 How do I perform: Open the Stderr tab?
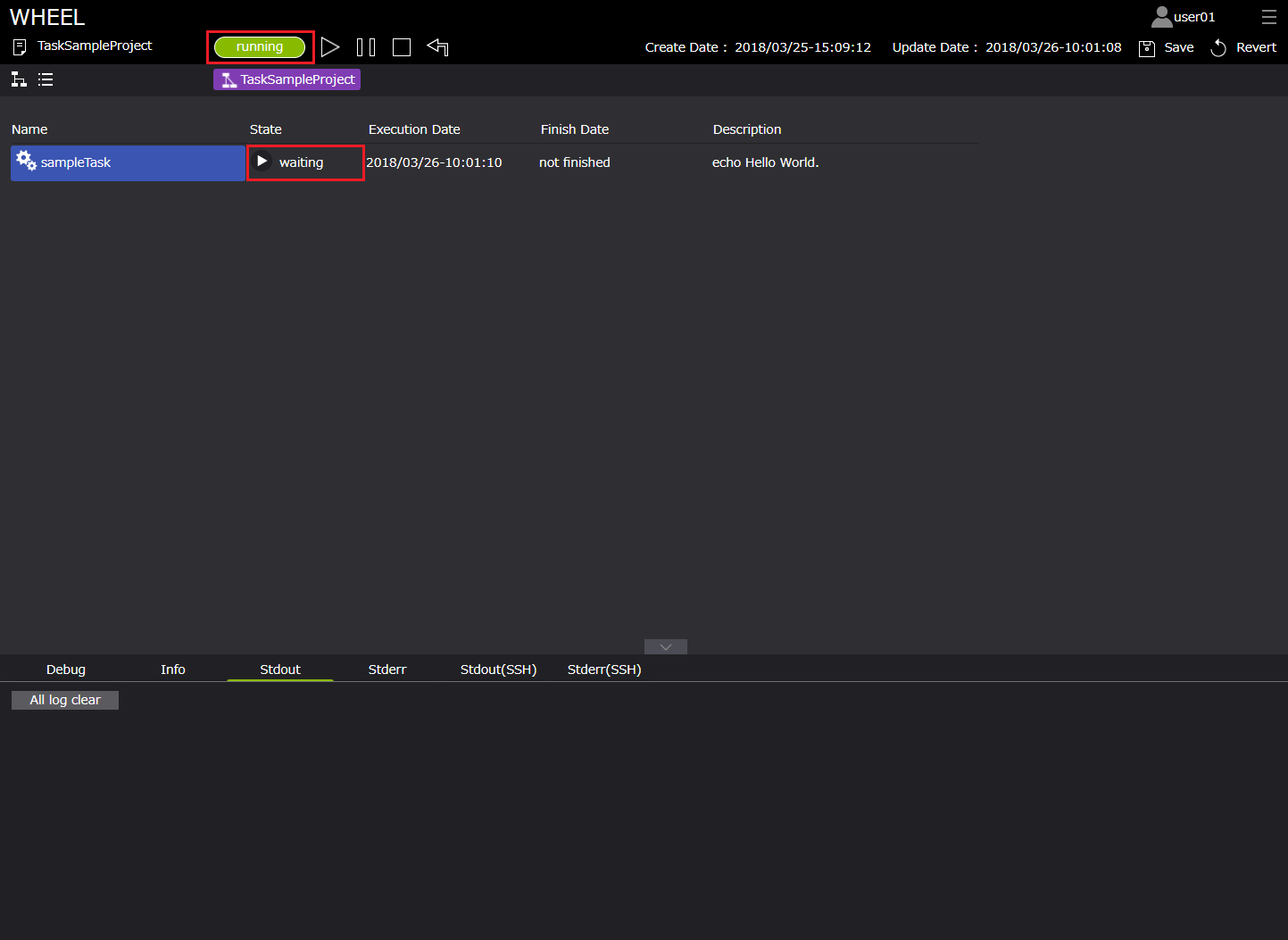click(387, 670)
